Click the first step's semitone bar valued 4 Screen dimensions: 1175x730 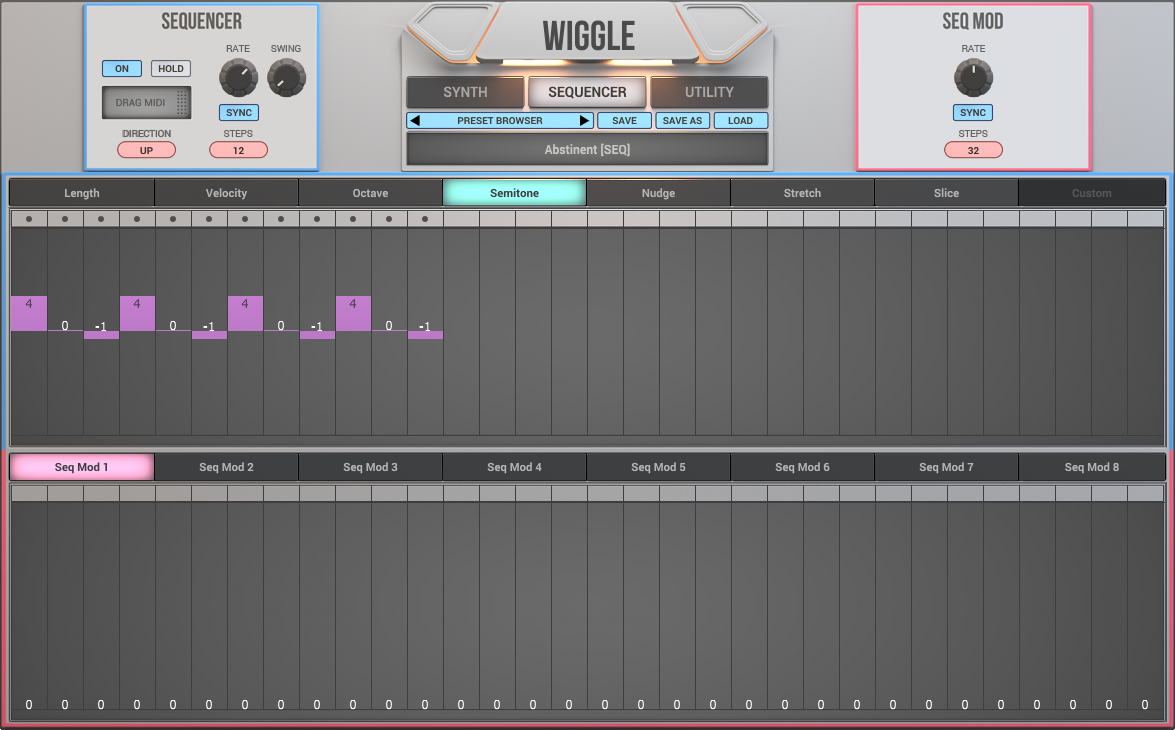point(29,313)
